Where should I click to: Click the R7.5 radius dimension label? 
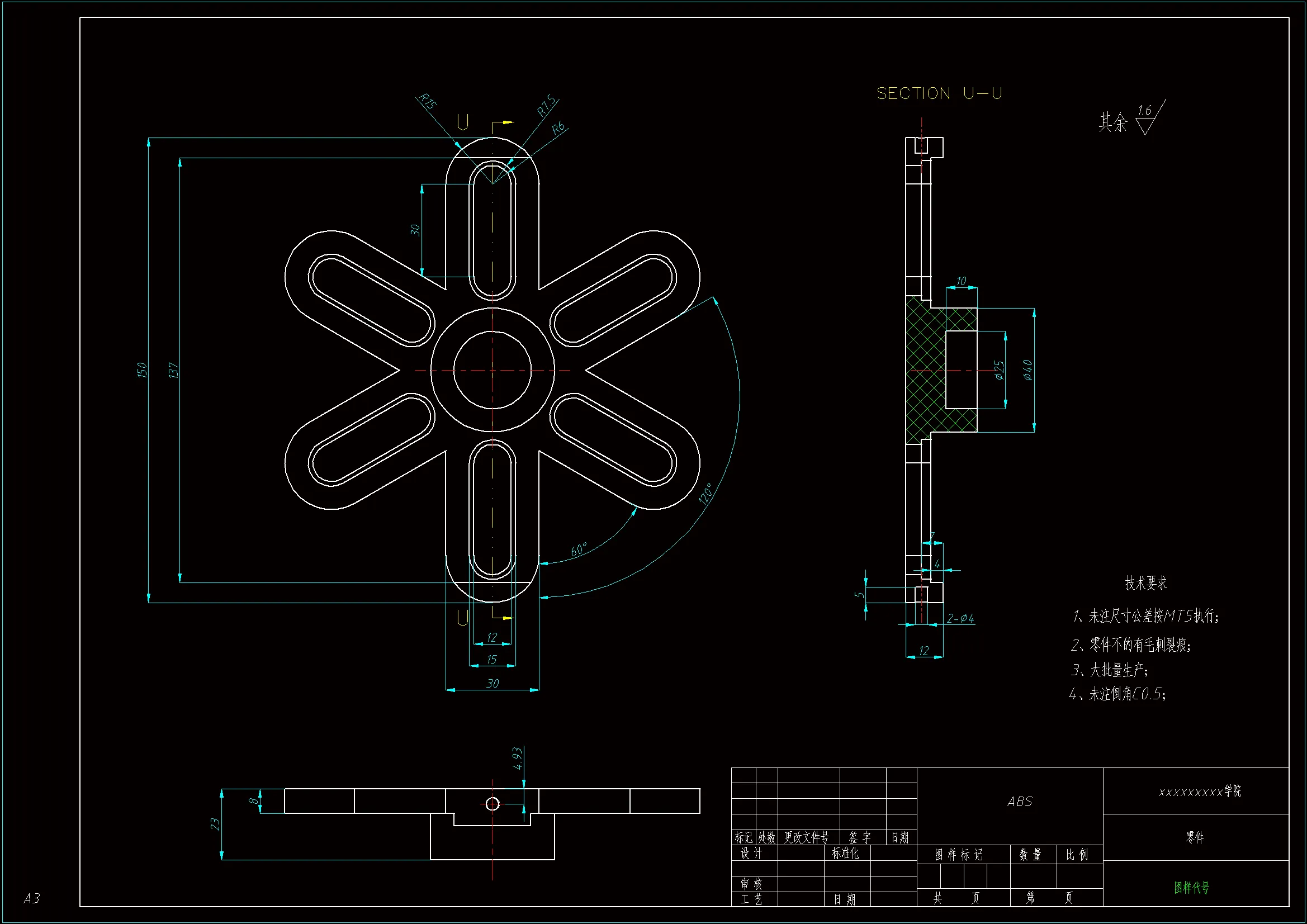pos(547,105)
